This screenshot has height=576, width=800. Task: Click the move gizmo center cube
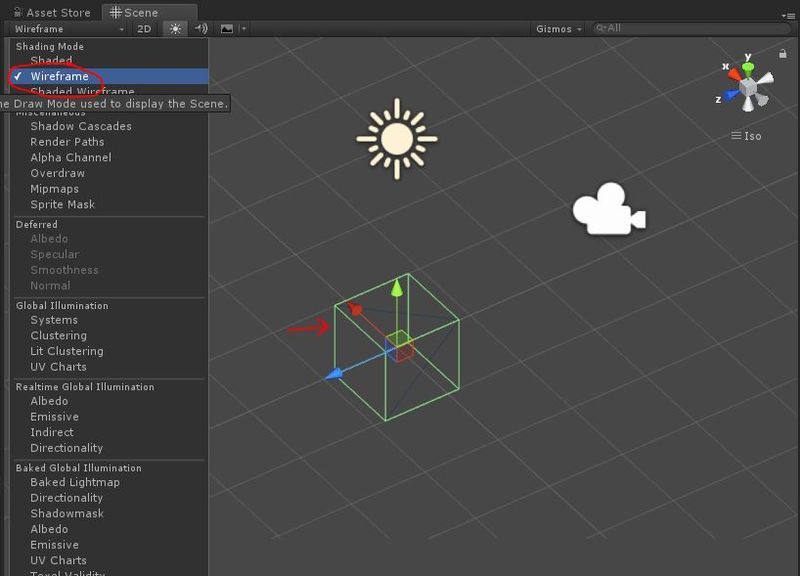click(399, 346)
